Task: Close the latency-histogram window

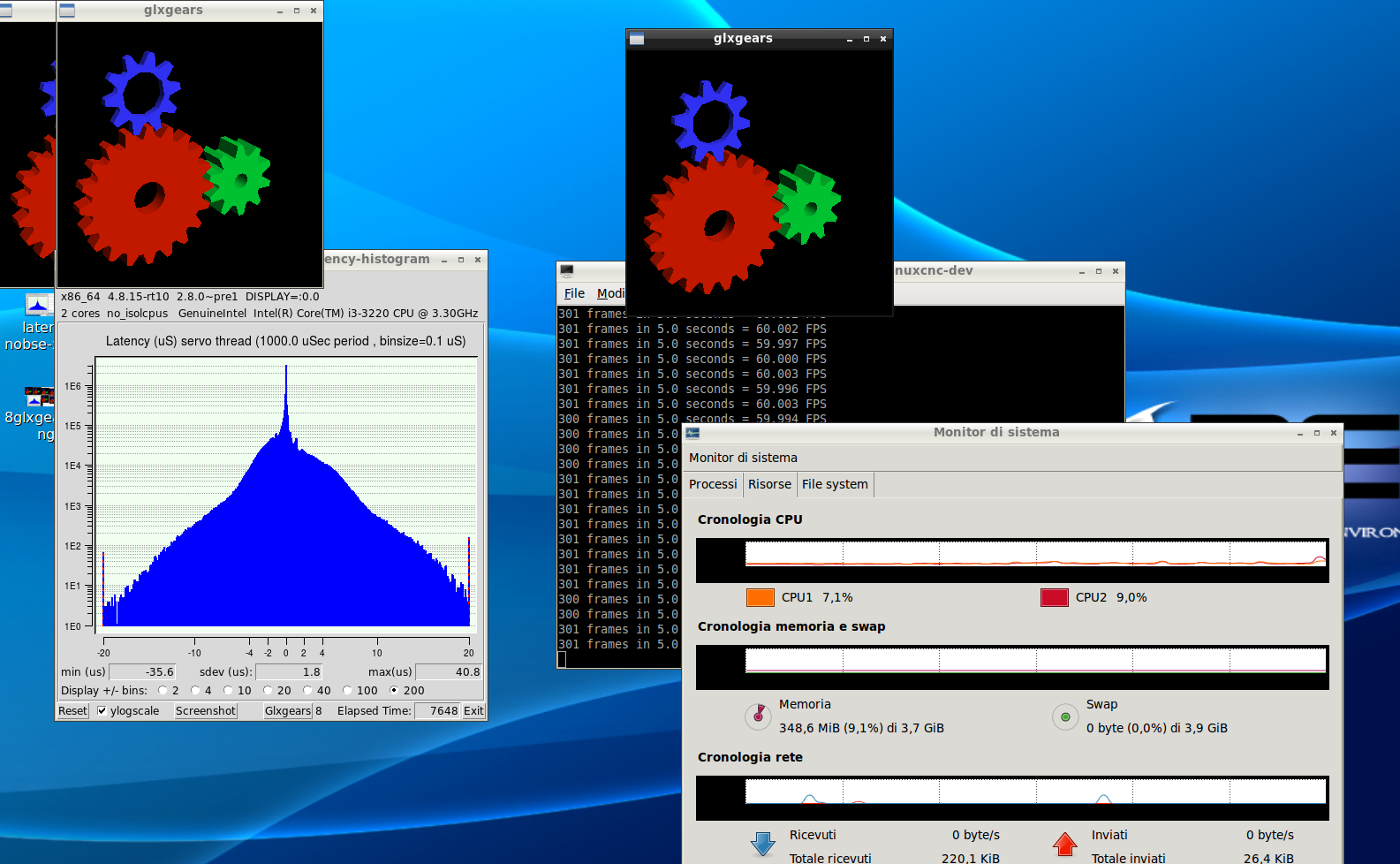Action: [x=478, y=260]
